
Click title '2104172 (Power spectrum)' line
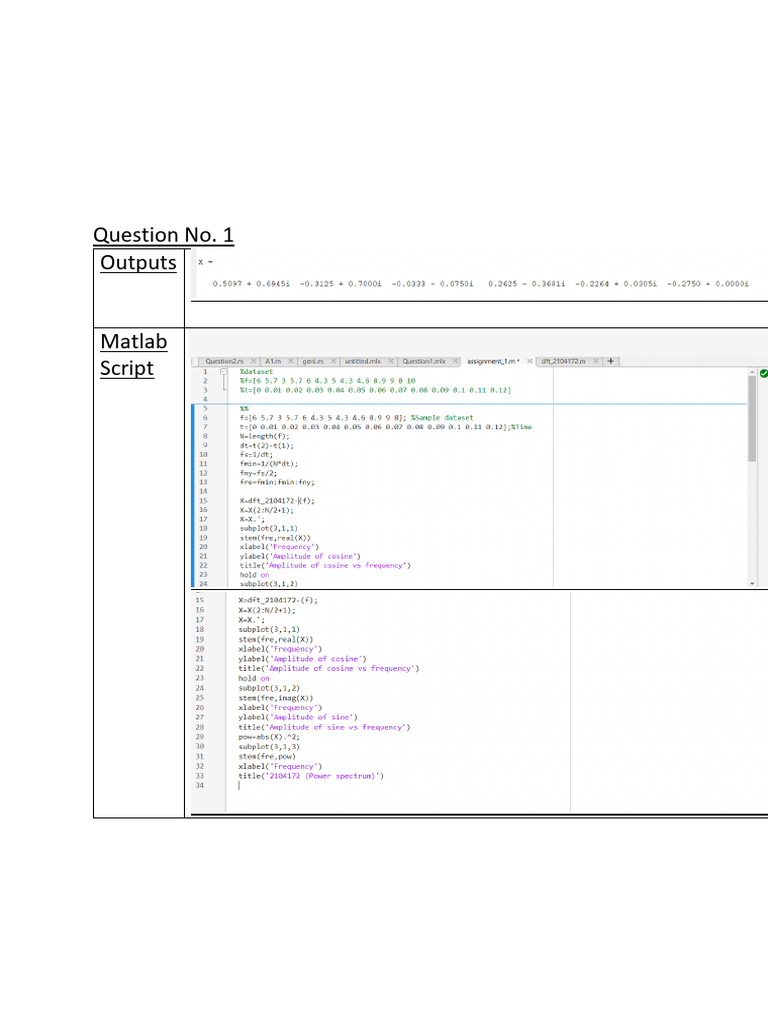(311, 776)
